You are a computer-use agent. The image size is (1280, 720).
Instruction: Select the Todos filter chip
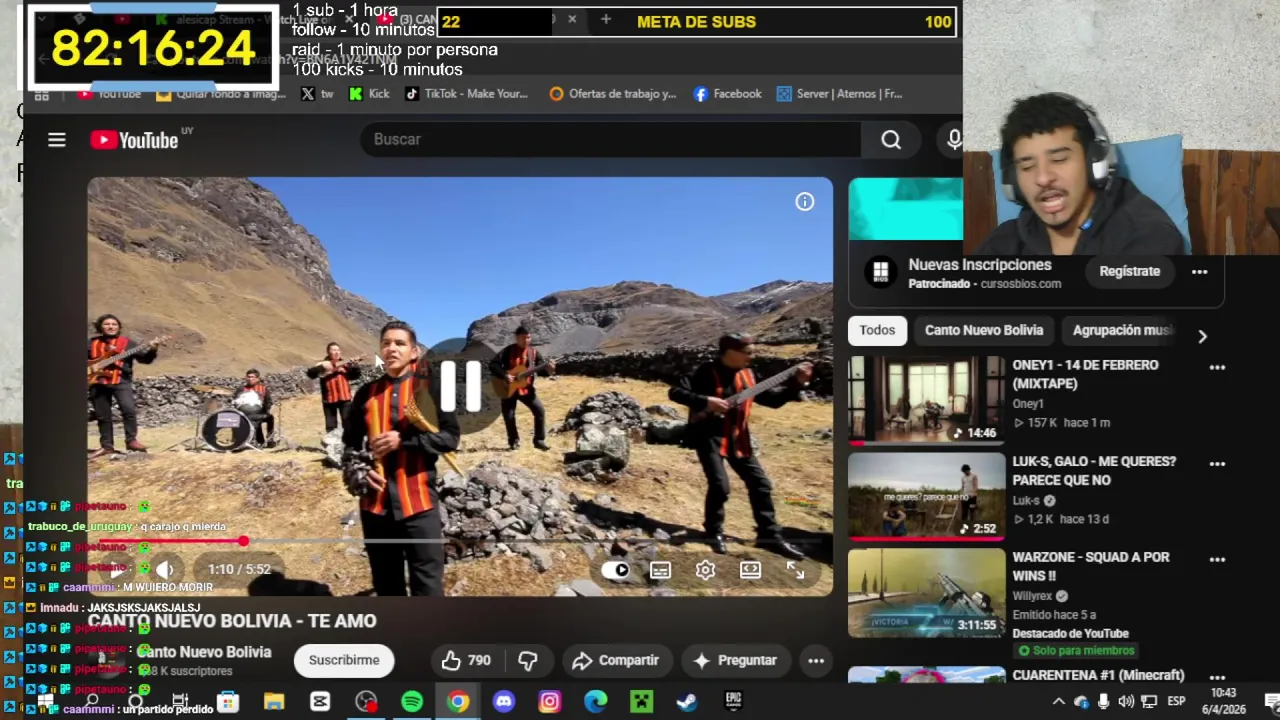(877, 330)
